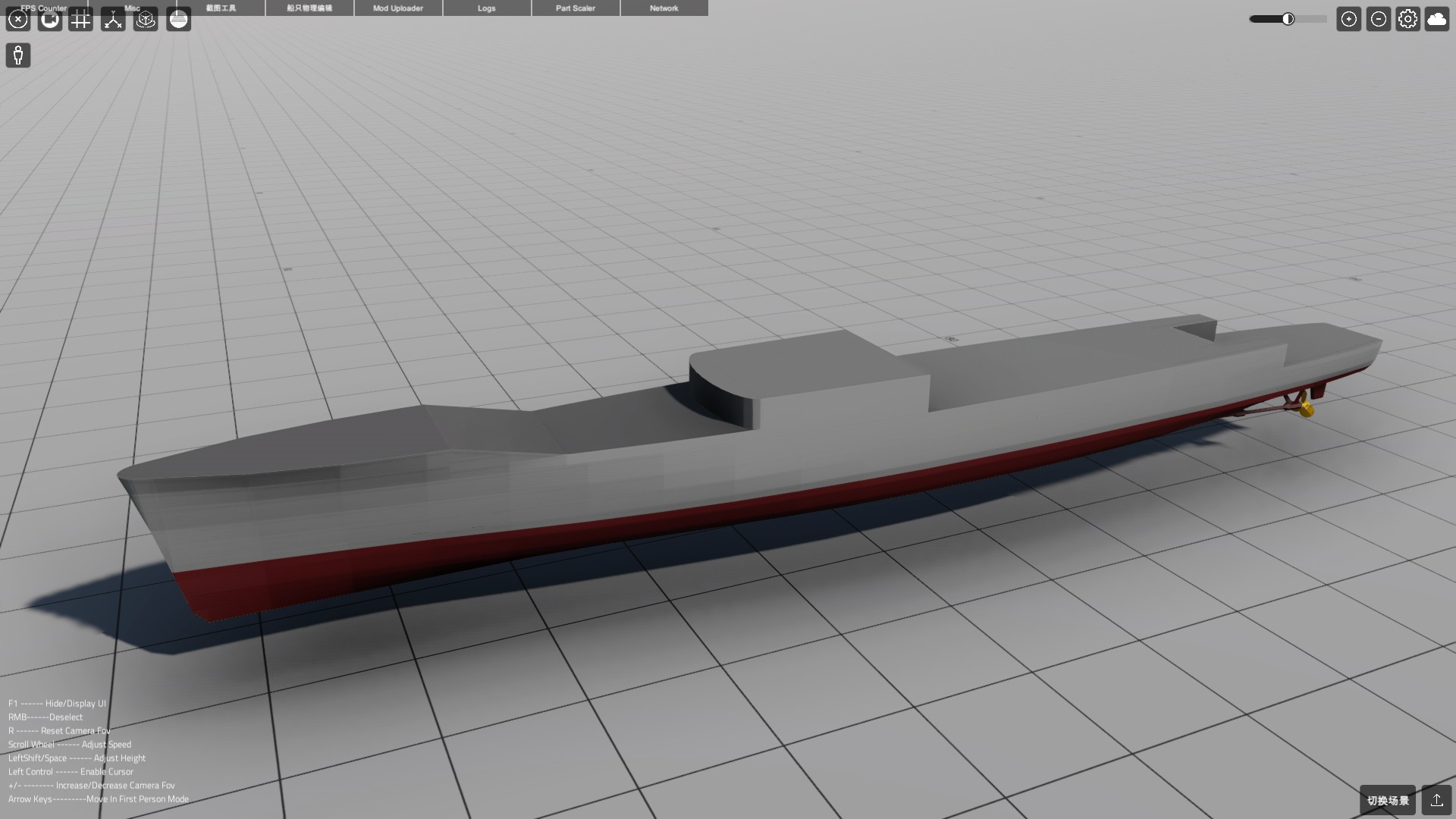Viewport: 1456px width, 819px height.
Task: Click the XYZ axis gizmo icon
Action: (x=113, y=20)
